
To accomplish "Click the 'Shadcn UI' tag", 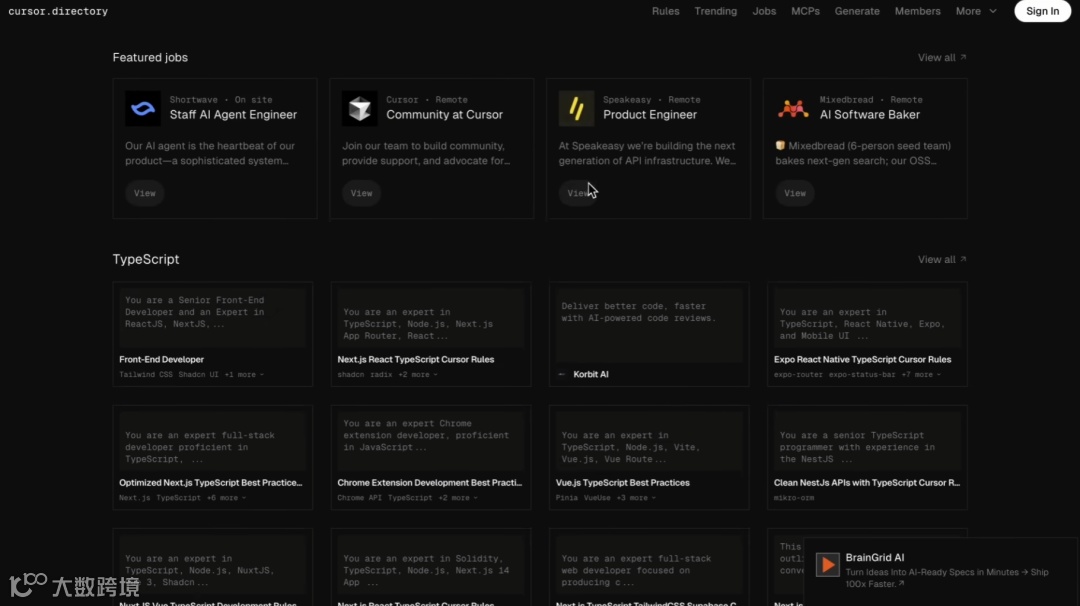I will (x=198, y=375).
